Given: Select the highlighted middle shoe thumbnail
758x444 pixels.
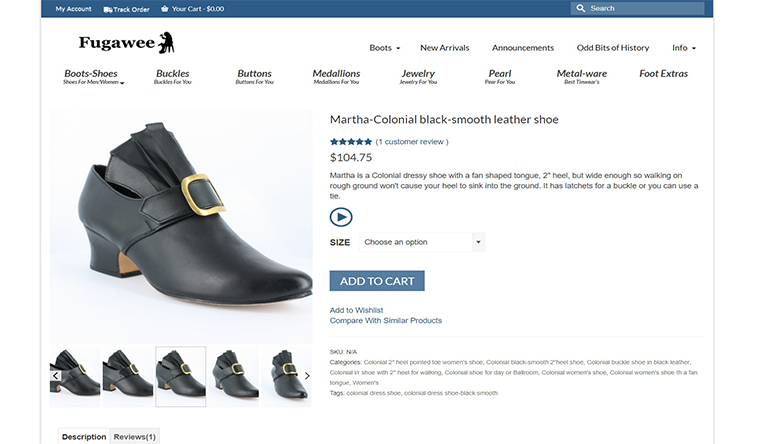Looking at the screenshot, I should pos(181,376).
